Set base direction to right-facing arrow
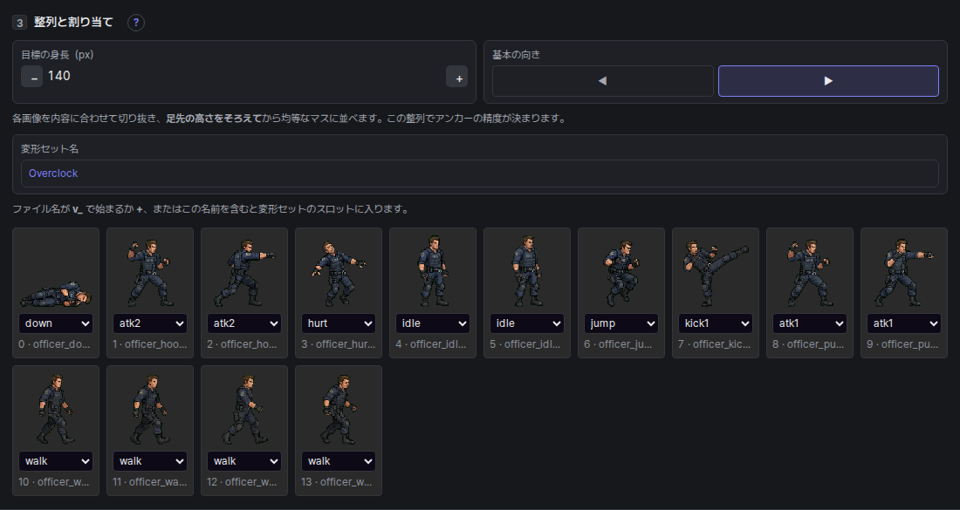Image resolution: width=960 pixels, height=510 pixels. (x=828, y=81)
